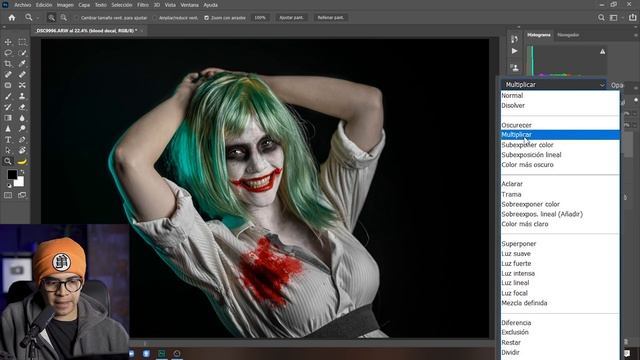Choose the Zoom Out magnifier option

point(64,18)
